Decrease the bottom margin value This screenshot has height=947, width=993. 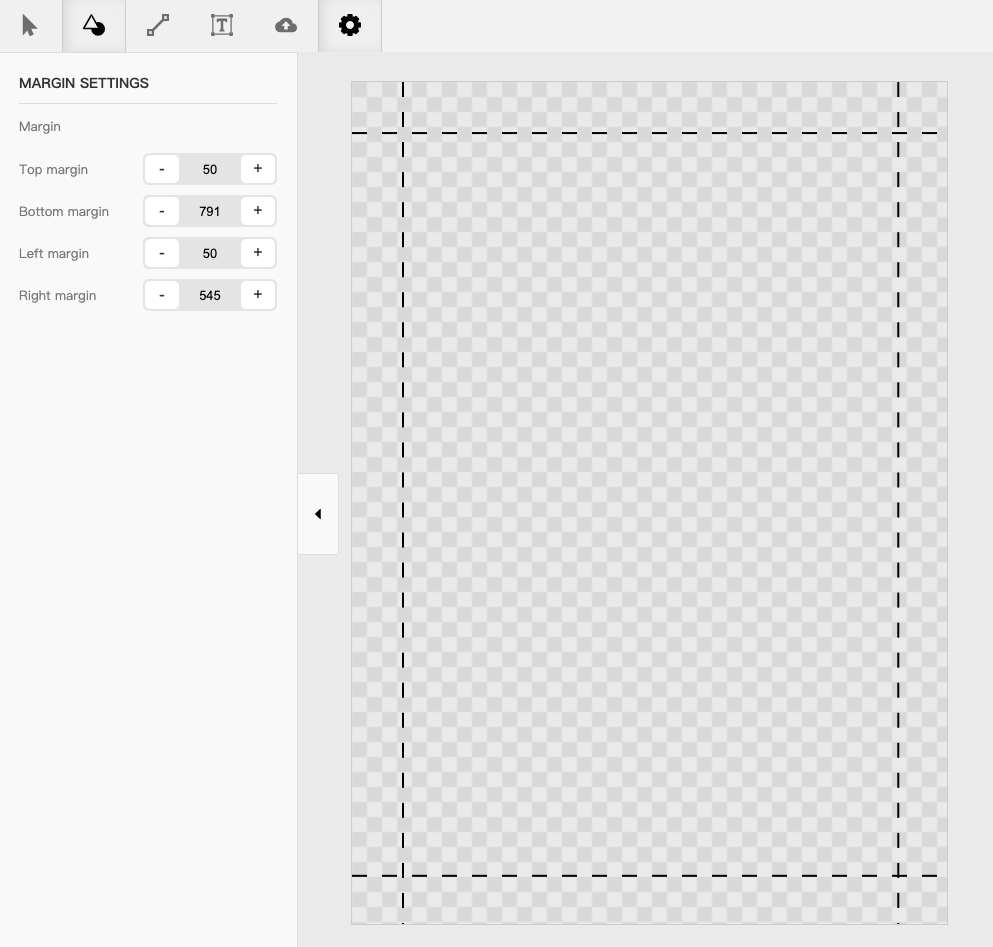(x=161, y=210)
